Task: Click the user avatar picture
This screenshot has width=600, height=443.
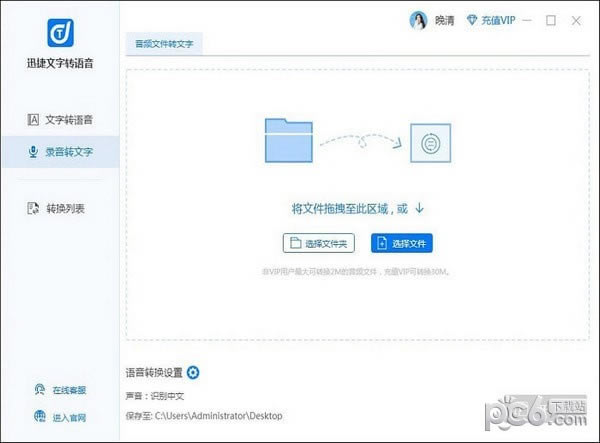Action: pos(417,20)
